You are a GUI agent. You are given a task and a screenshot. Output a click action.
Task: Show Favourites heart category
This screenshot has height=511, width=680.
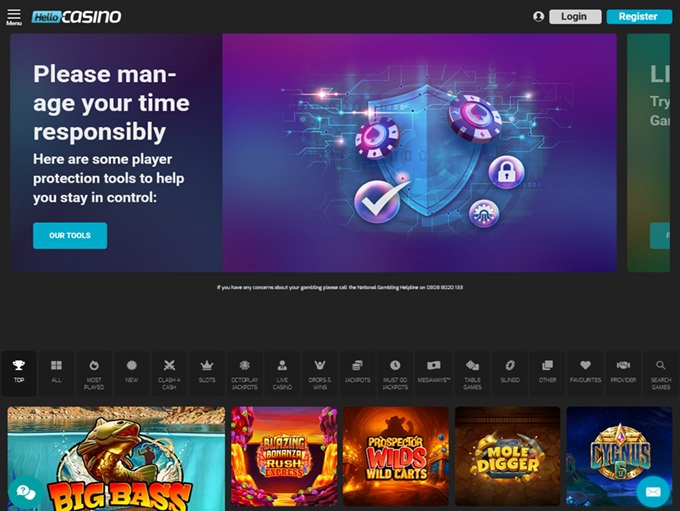click(x=585, y=373)
